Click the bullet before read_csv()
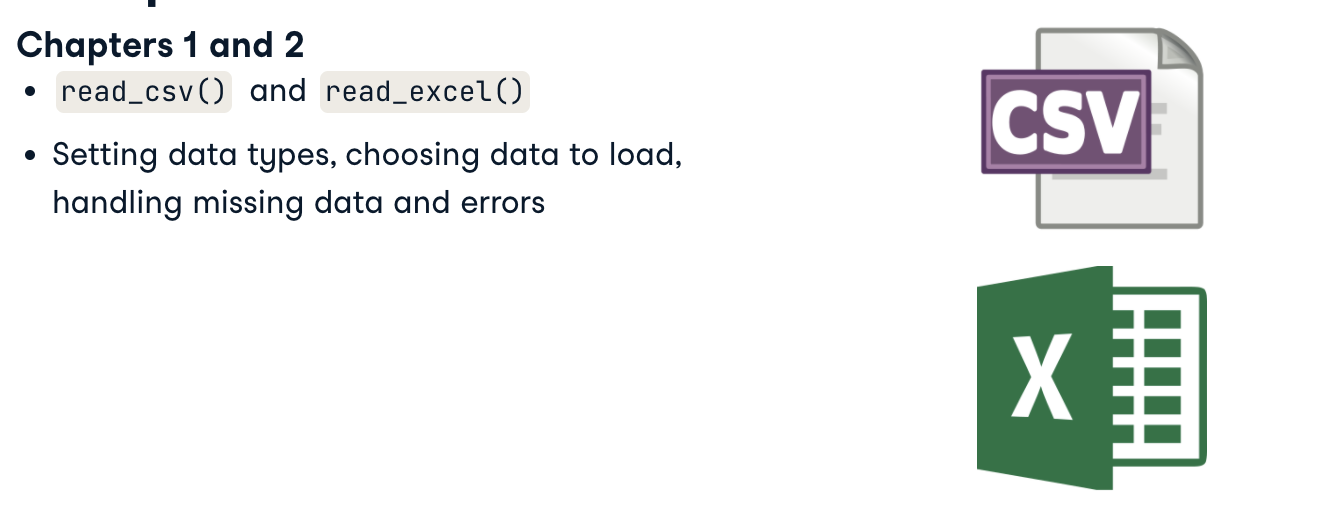The image size is (1324, 530). tap(32, 92)
